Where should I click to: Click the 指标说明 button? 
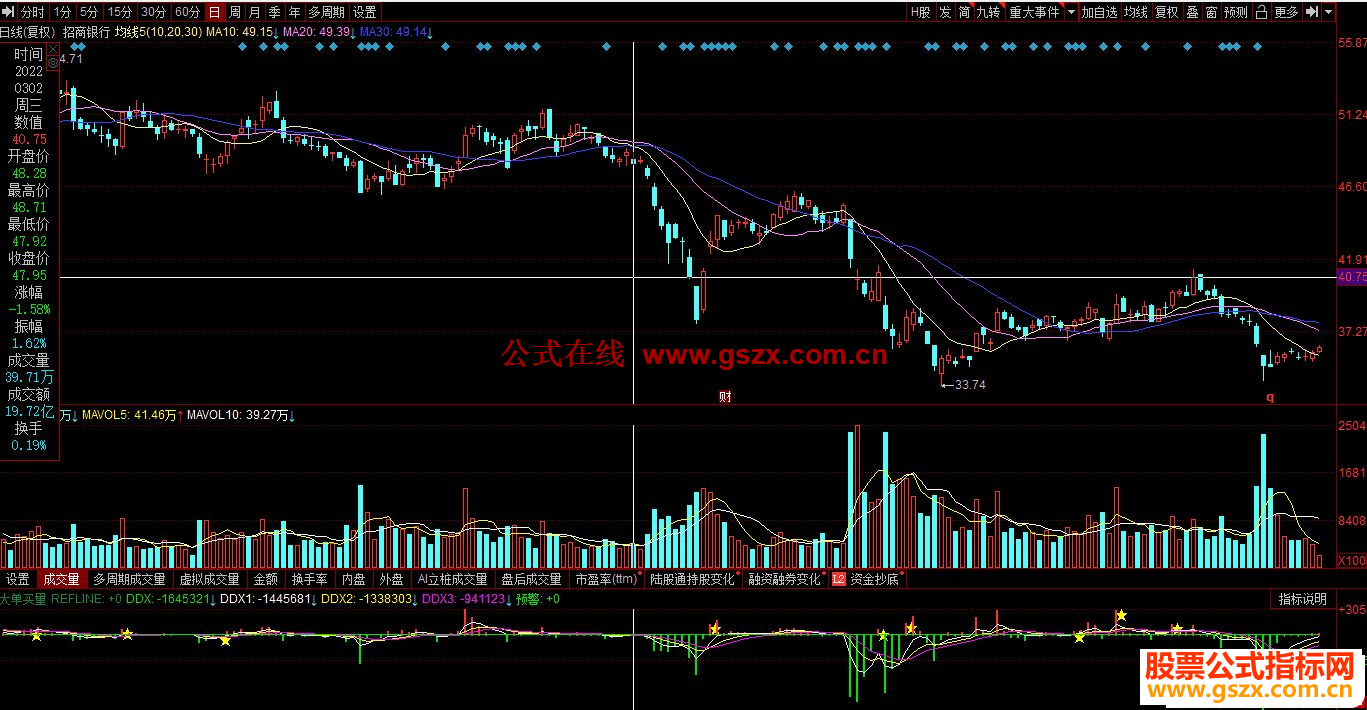[x=1303, y=599]
